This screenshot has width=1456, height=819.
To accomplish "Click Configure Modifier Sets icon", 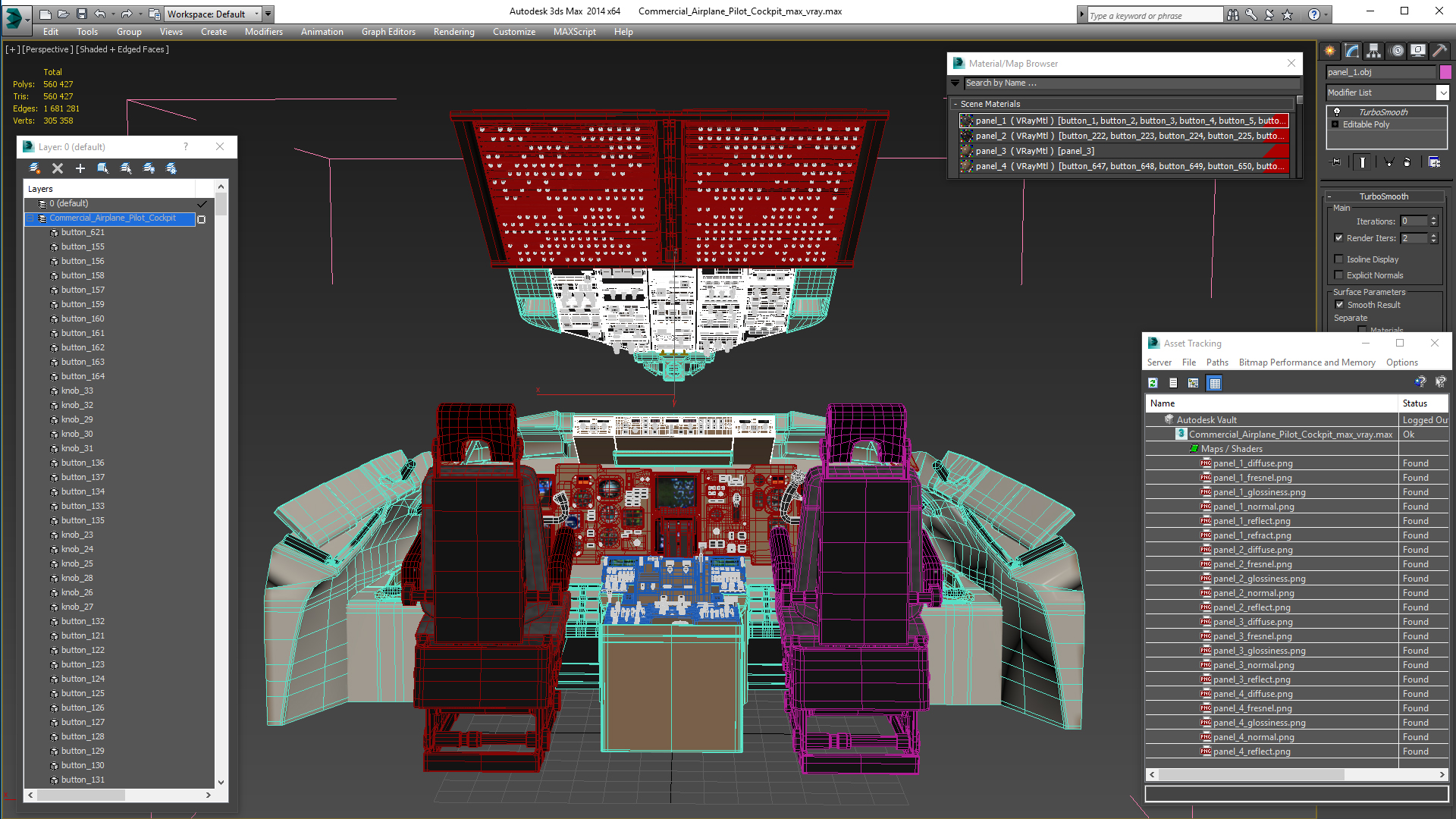I will [1434, 162].
